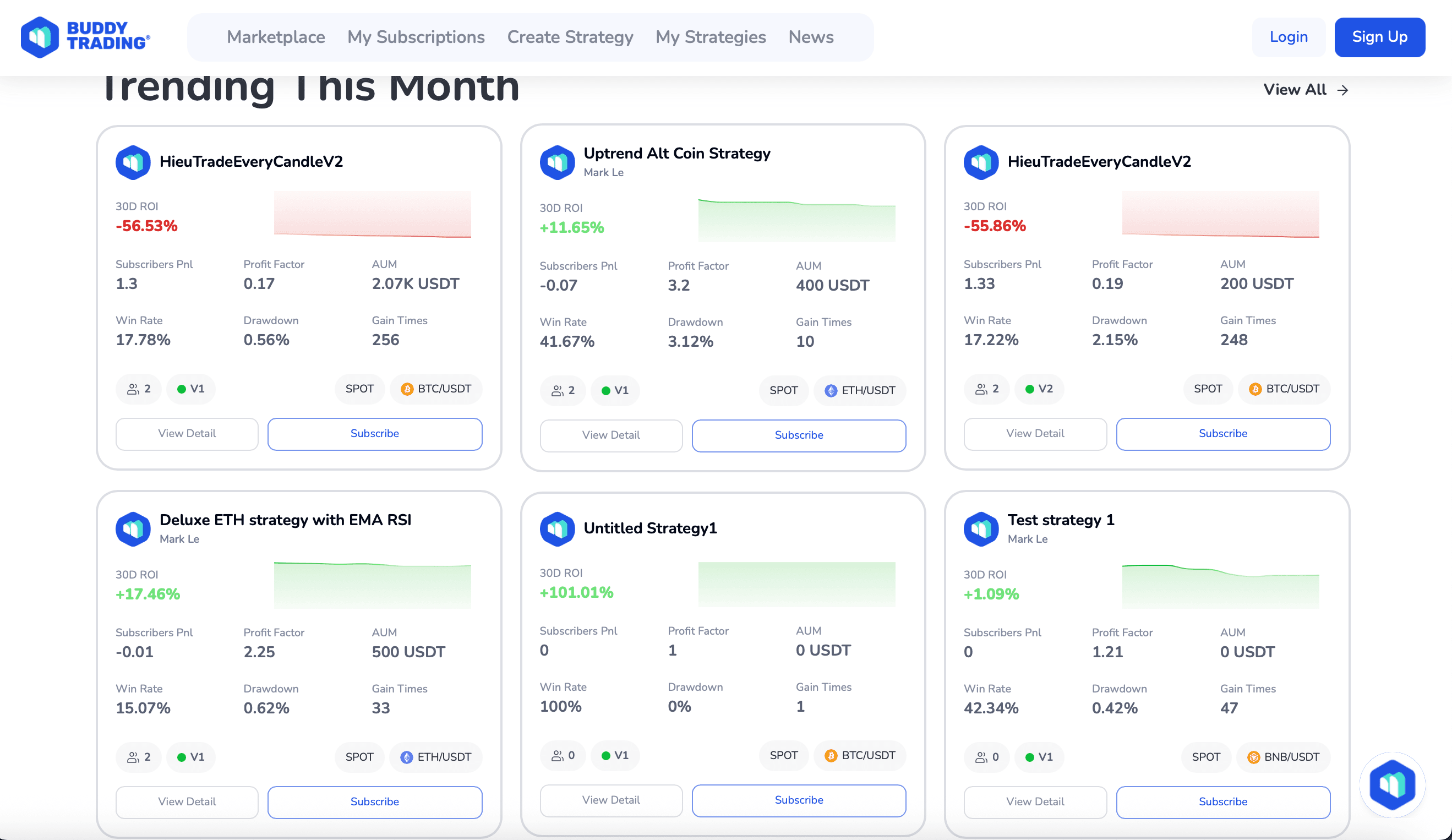Click Untitled Strategy1 hexagon avatar icon
The width and height of the screenshot is (1452, 840).
click(x=556, y=528)
